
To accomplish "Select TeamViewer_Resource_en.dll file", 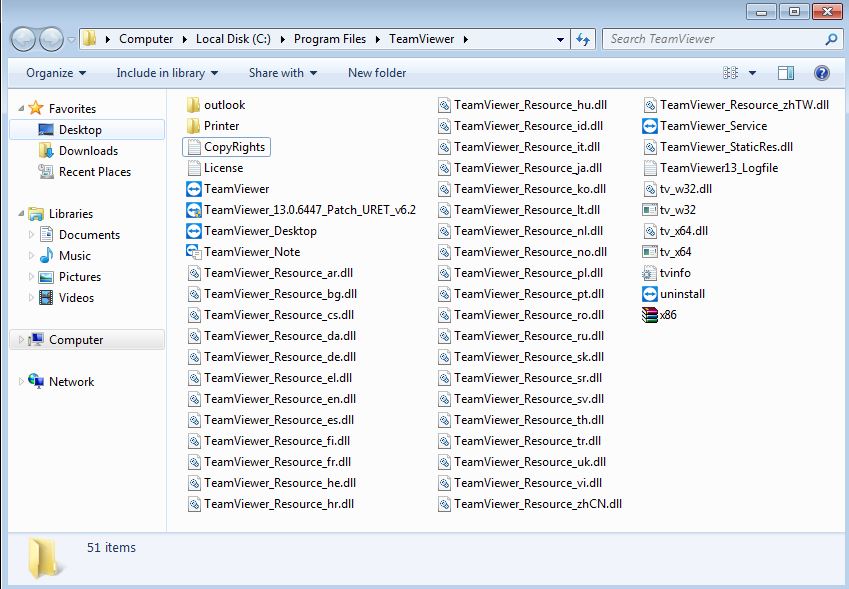I will pyautogui.click(x=272, y=399).
